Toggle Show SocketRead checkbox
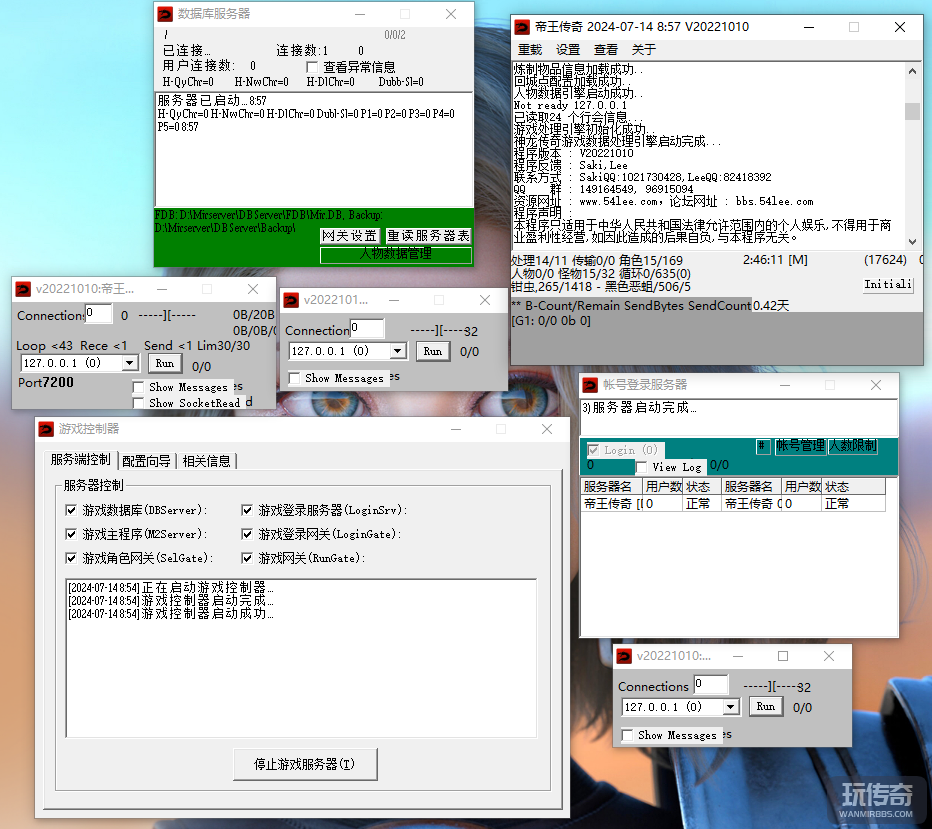This screenshot has height=829, width=932. point(138,404)
